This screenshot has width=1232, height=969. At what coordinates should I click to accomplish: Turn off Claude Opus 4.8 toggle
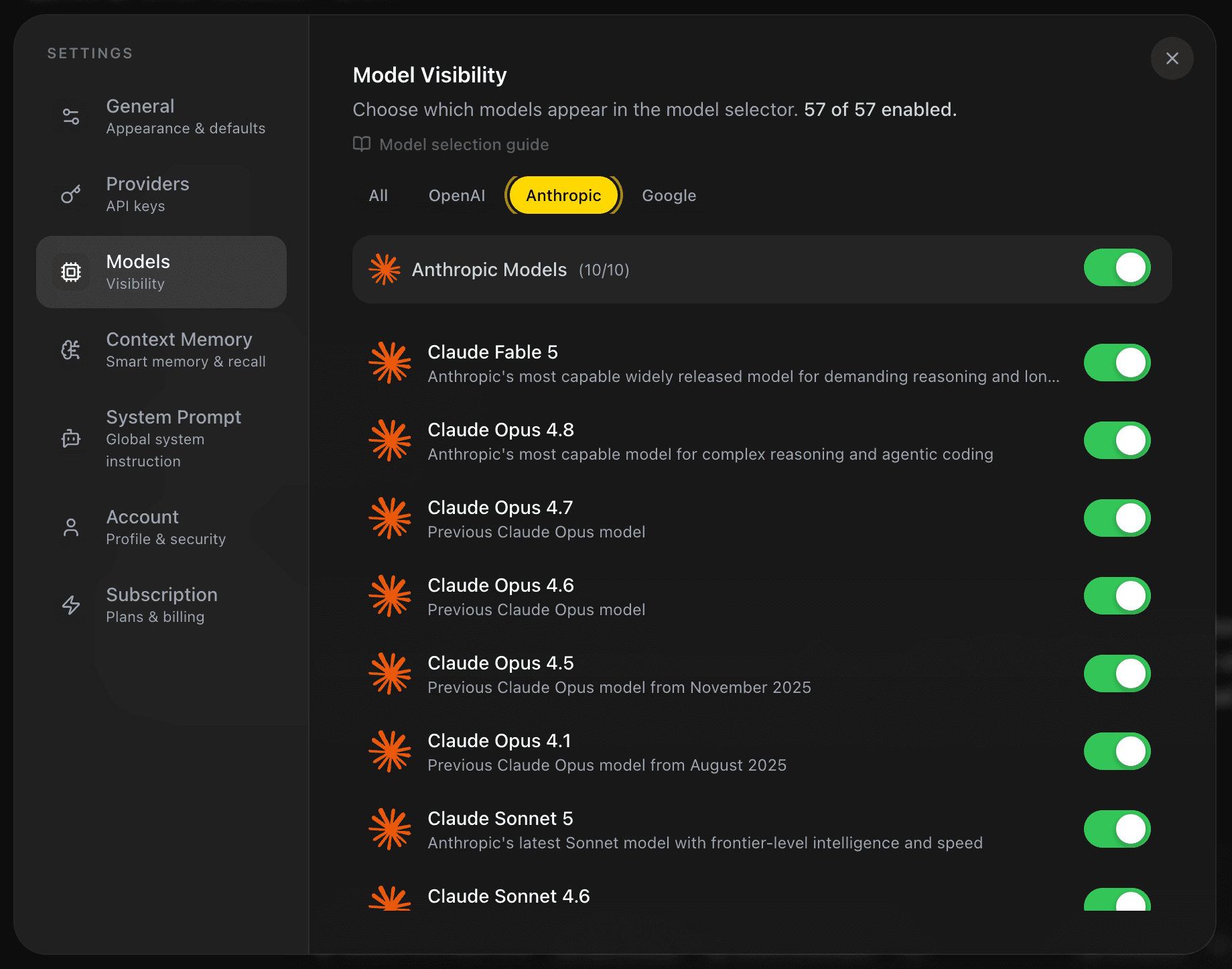pyautogui.click(x=1117, y=440)
